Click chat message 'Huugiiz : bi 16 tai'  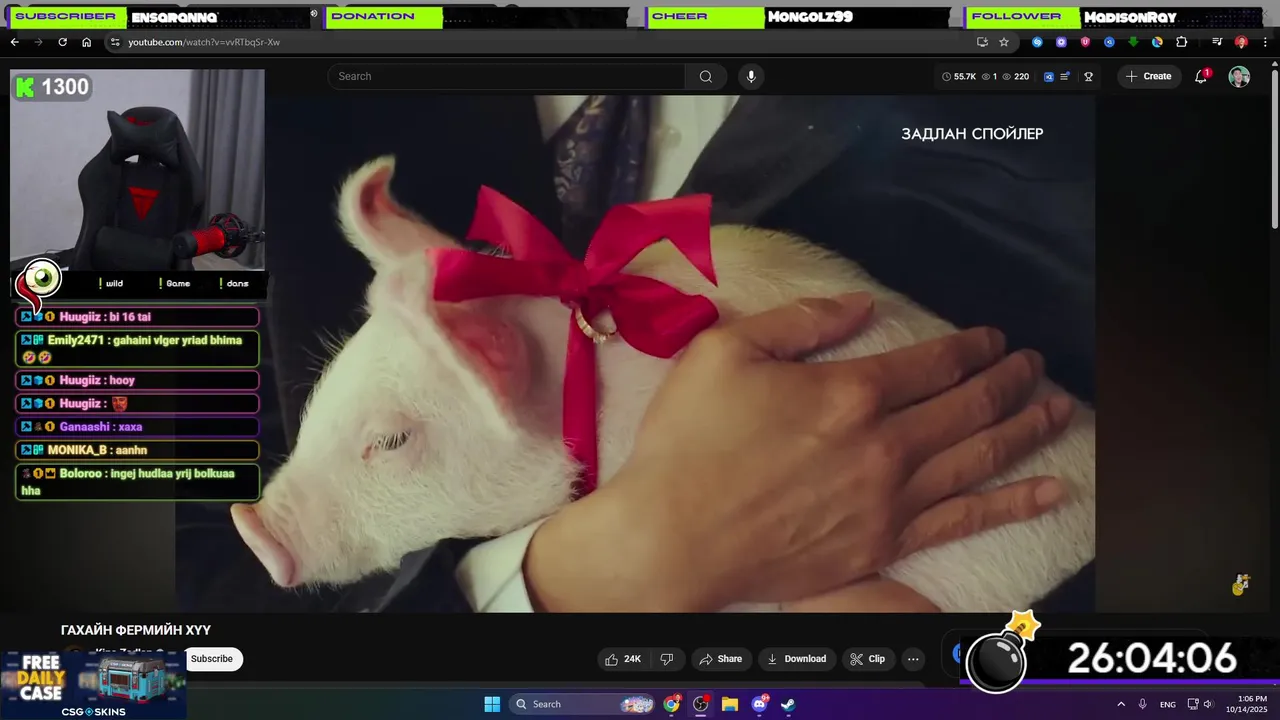[x=137, y=317]
